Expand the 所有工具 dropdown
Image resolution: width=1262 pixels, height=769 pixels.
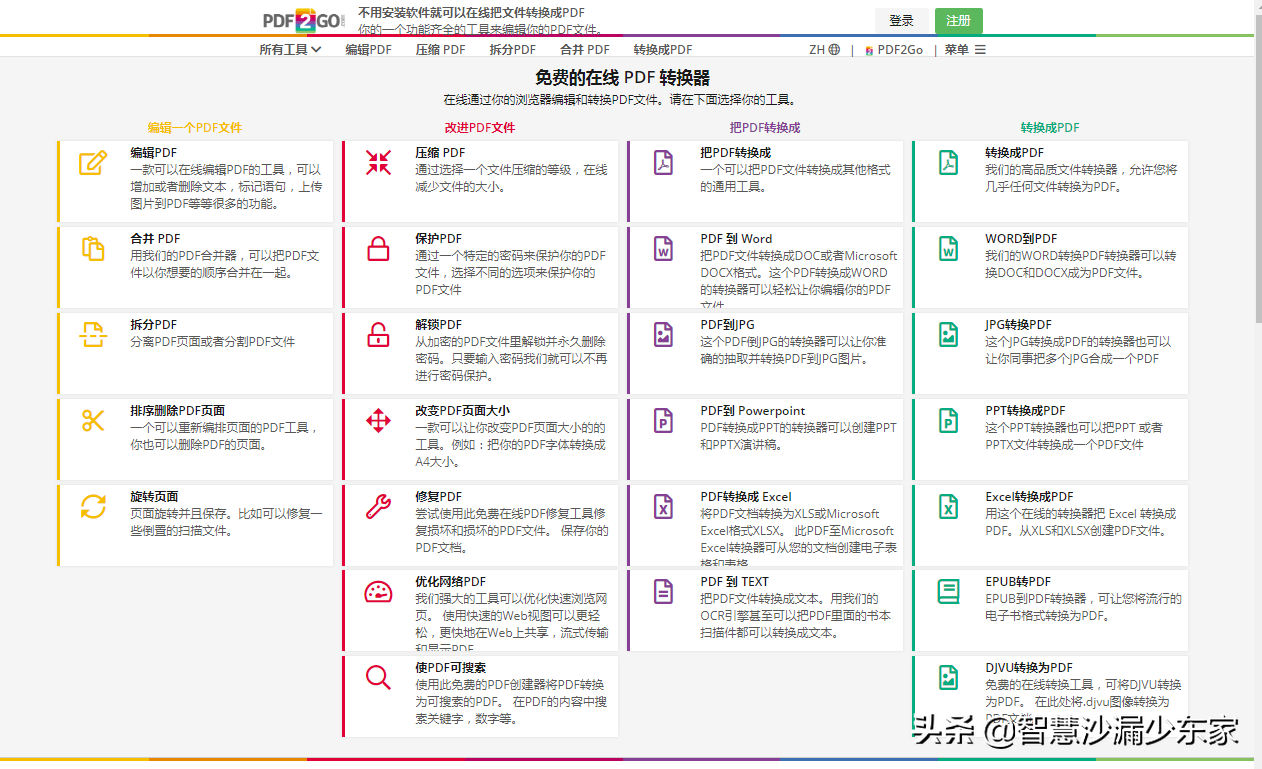(290, 49)
